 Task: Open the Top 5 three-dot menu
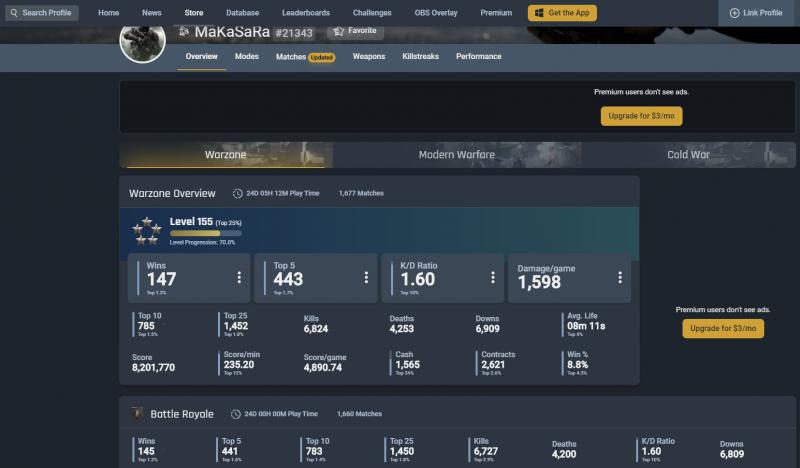pyautogui.click(x=366, y=278)
